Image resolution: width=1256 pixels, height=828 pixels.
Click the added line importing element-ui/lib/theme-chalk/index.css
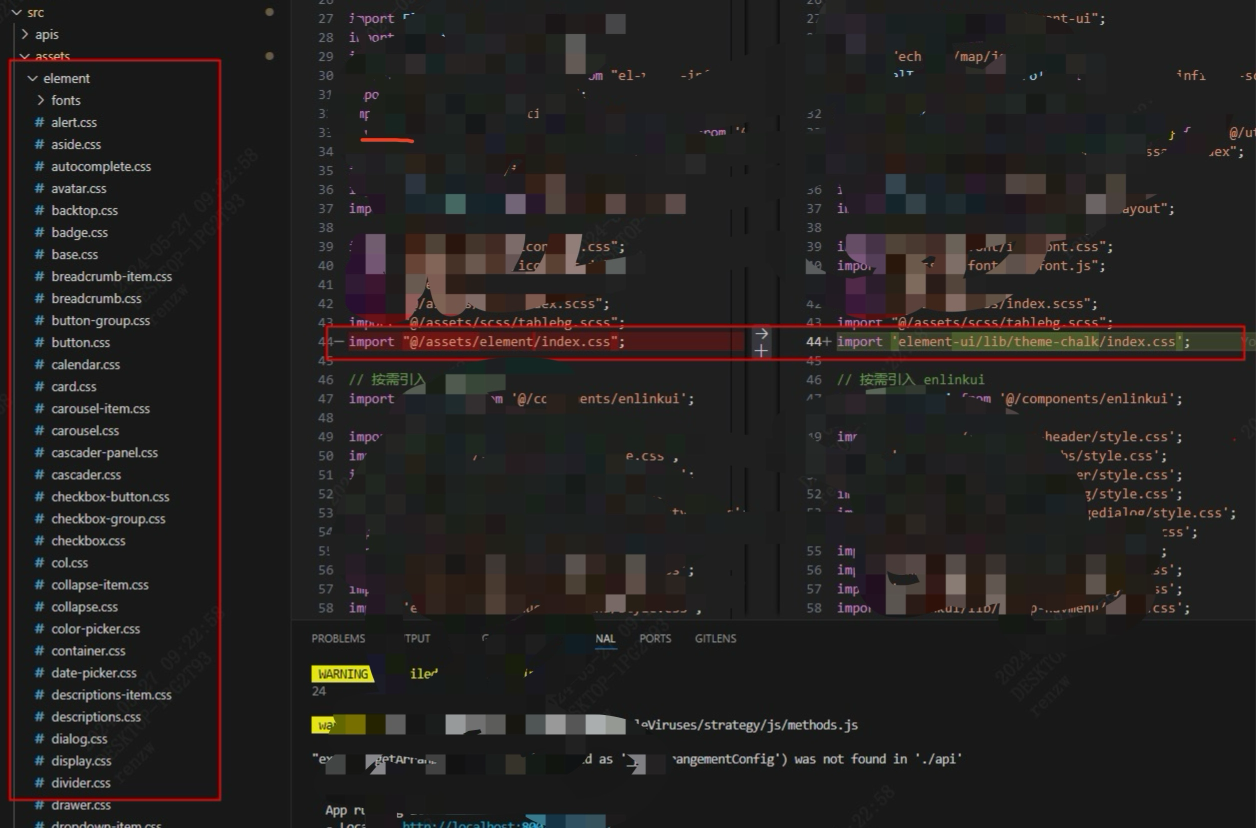click(1014, 342)
